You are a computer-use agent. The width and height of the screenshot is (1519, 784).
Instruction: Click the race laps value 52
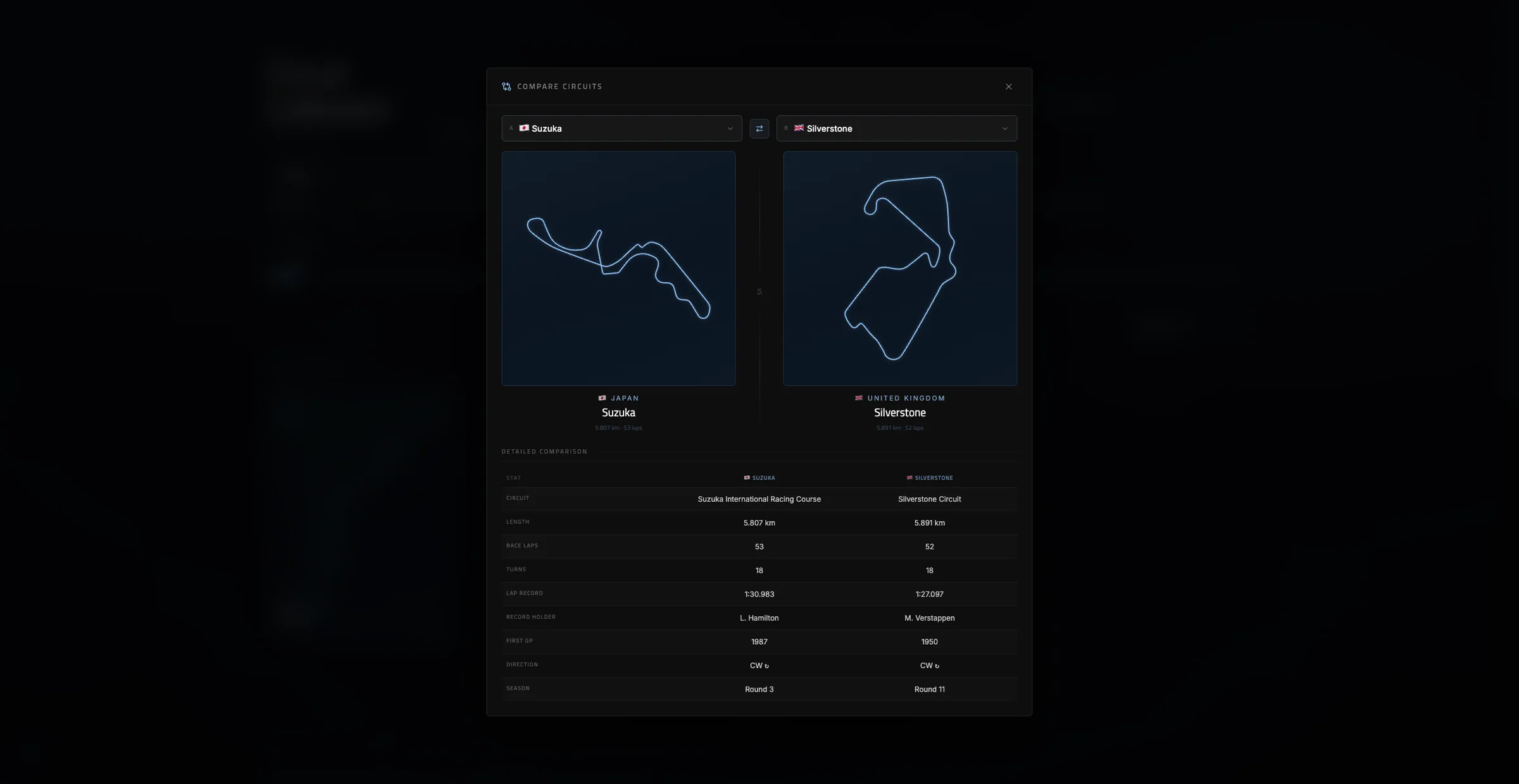click(929, 547)
